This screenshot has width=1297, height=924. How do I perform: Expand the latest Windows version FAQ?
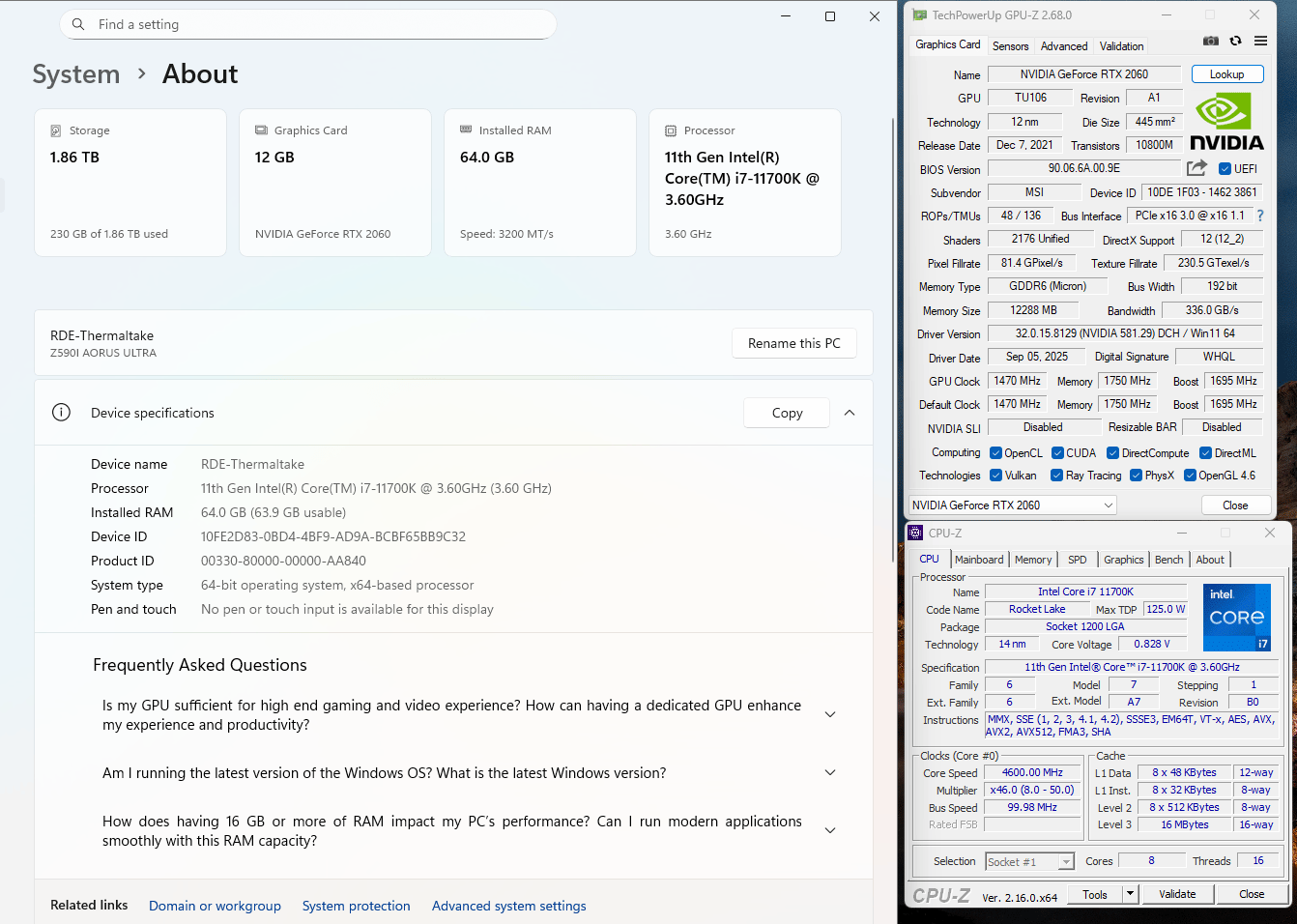pyautogui.click(x=830, y=772)
